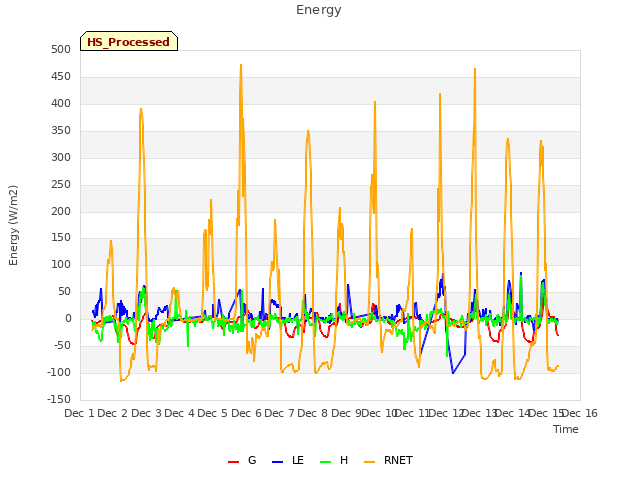
Task: Click the 100 y-axis tick label
Action: click(61, 264)
